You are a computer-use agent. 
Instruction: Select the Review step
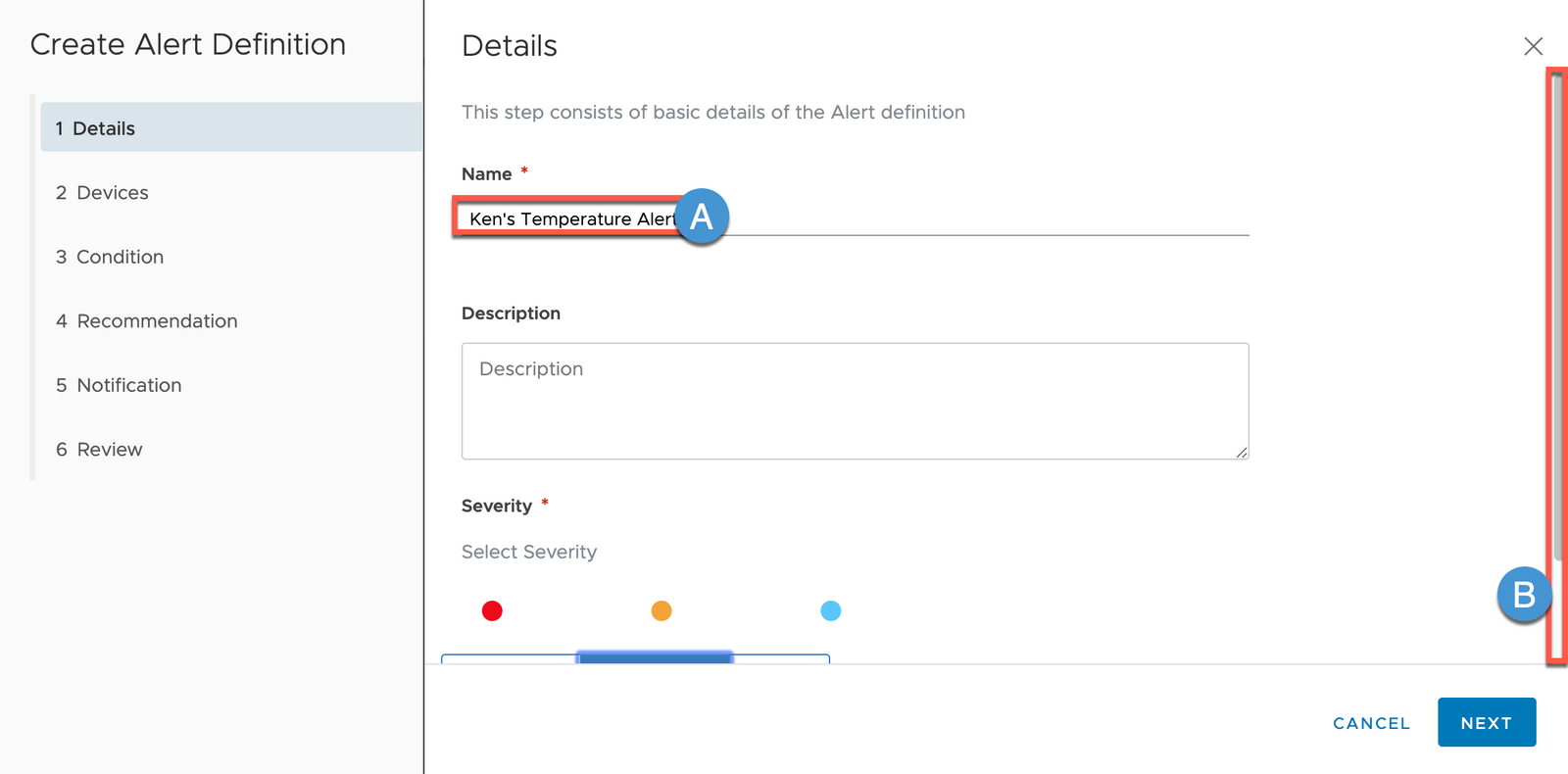click(x=109, y=450)
